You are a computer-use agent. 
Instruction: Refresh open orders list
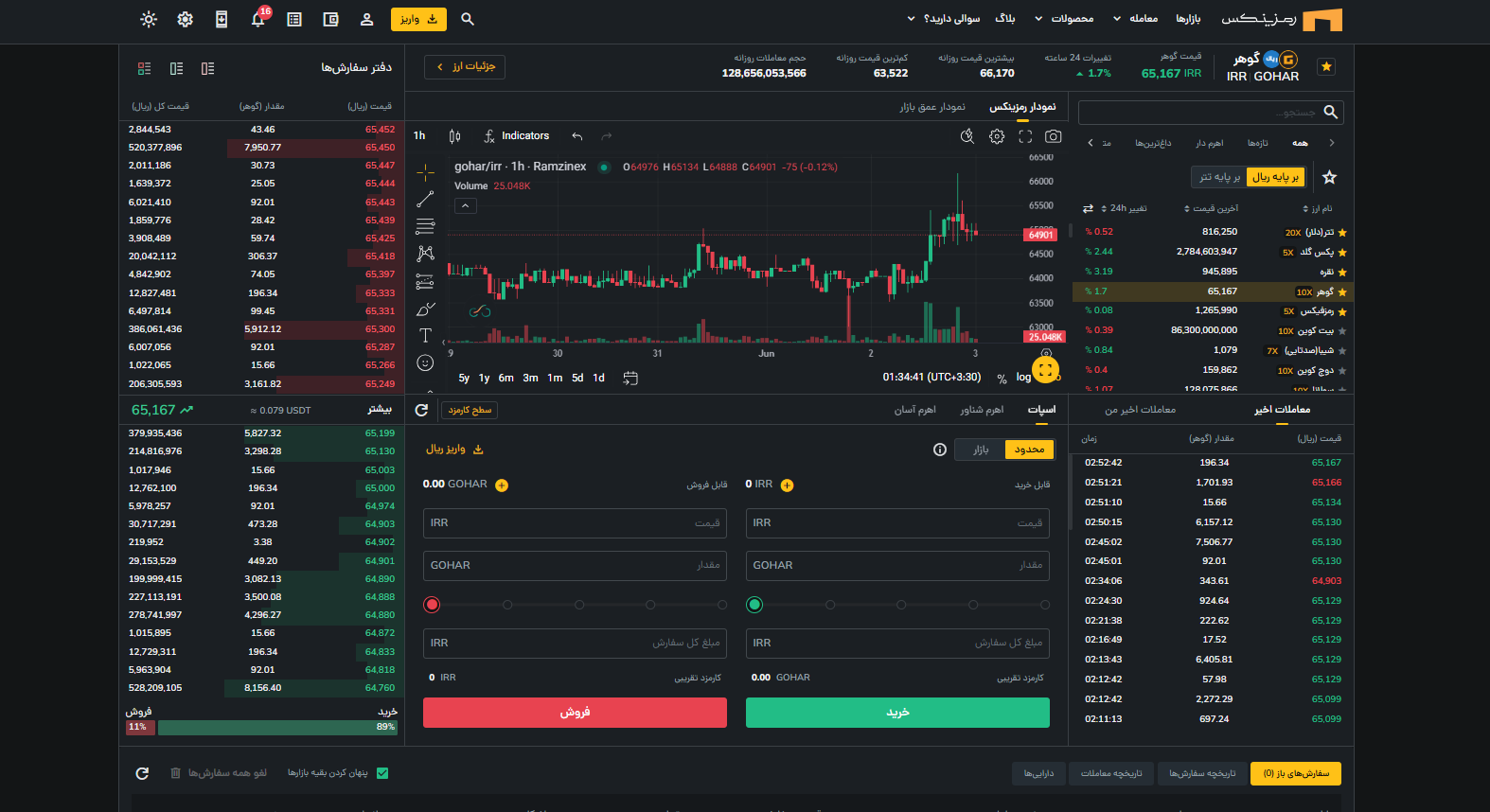(x=142, y=773)
